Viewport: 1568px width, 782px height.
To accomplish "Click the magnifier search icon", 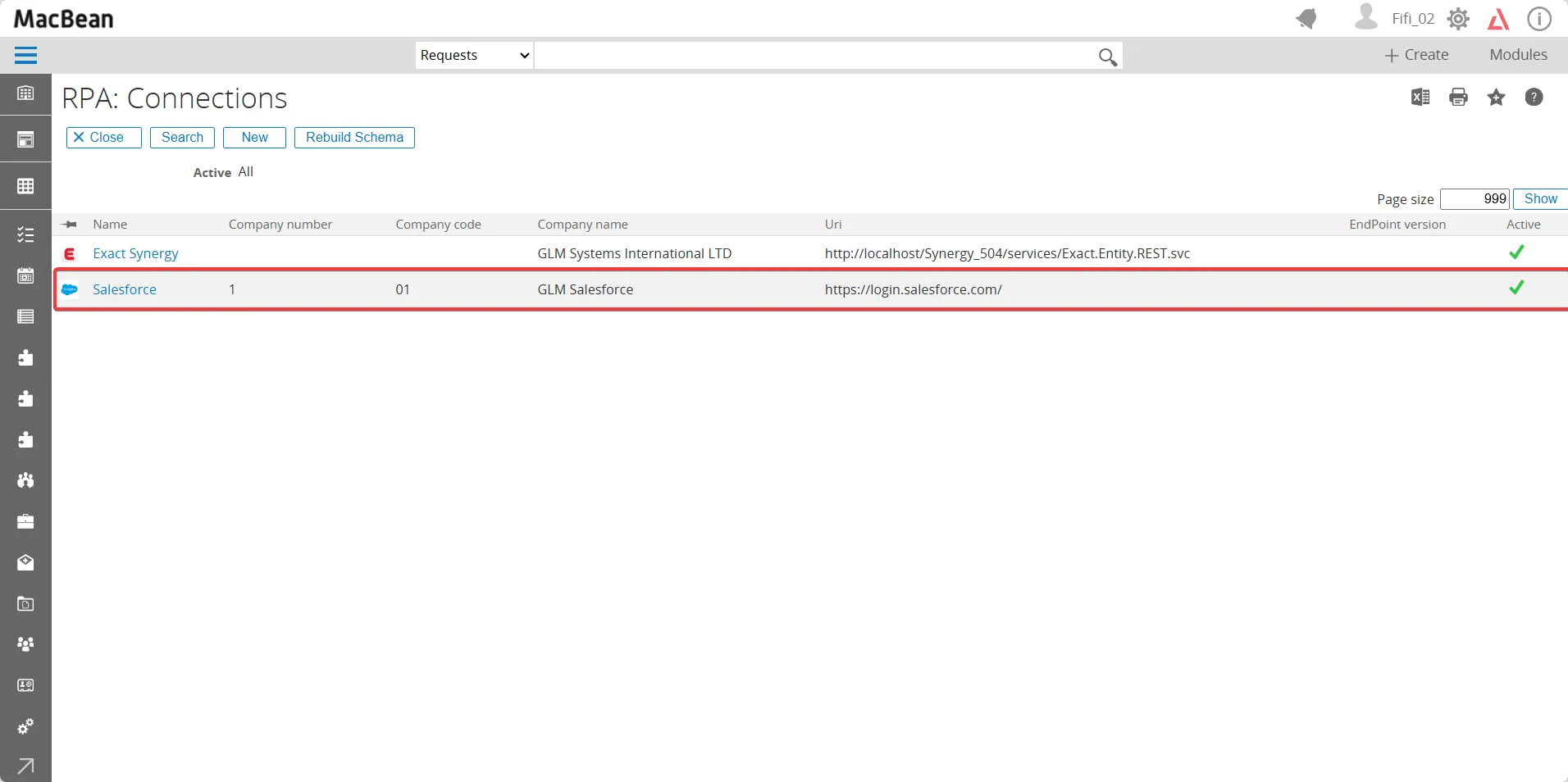I will point(1107,57).
